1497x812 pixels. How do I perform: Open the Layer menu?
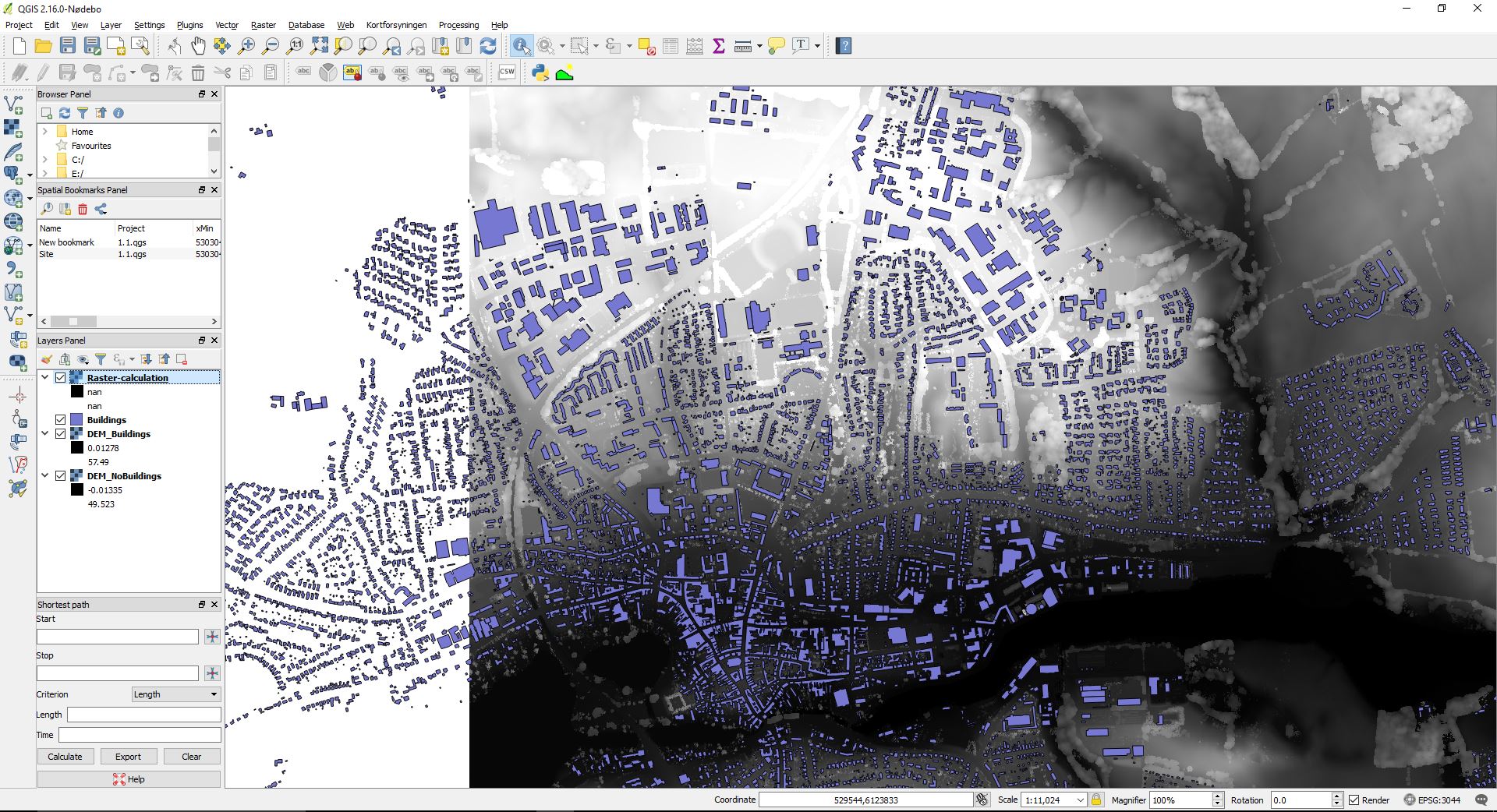click(x=111, y=25)
